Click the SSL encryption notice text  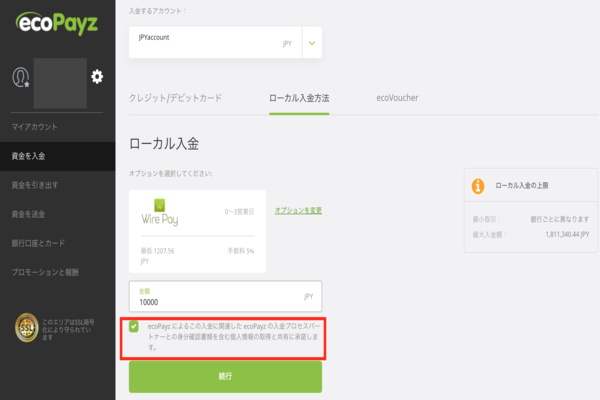pos(68,330)
